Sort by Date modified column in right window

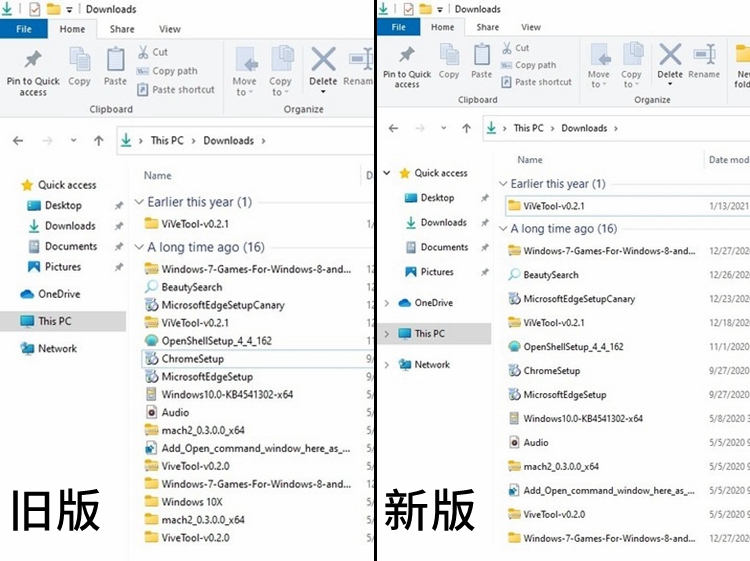(728, 160)
